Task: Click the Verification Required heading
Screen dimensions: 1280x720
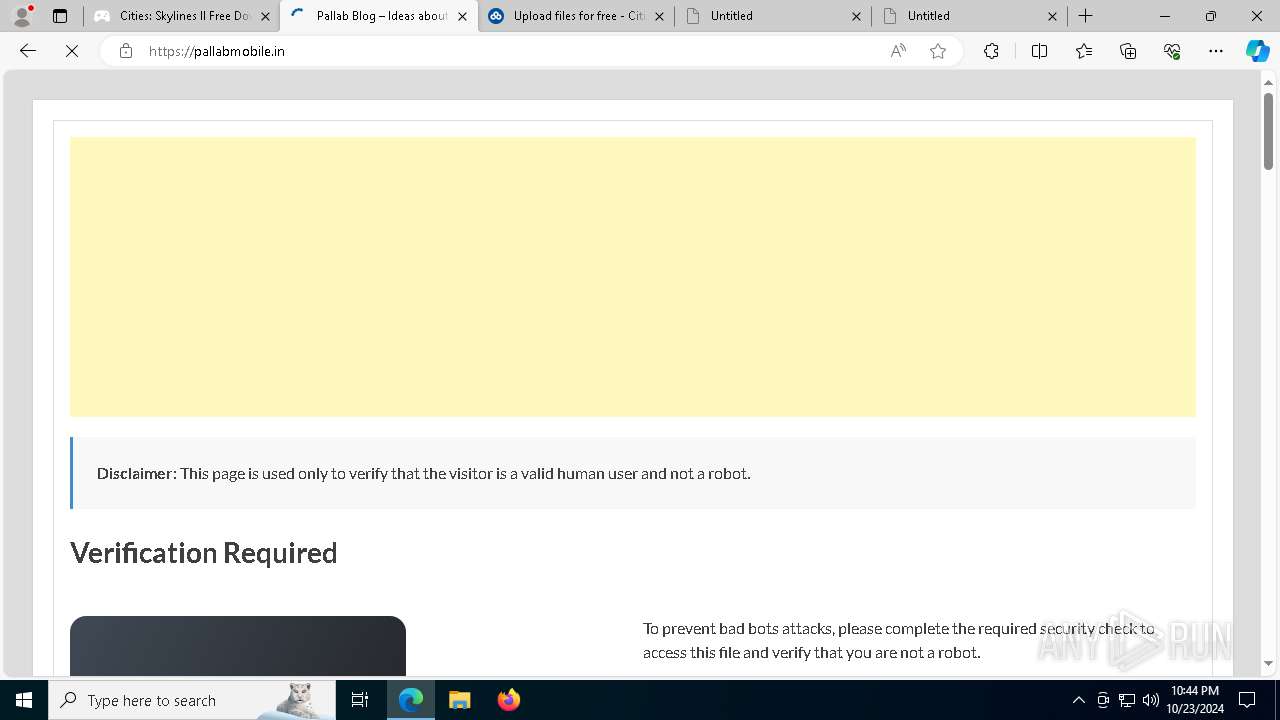Action: coord(204,553)
